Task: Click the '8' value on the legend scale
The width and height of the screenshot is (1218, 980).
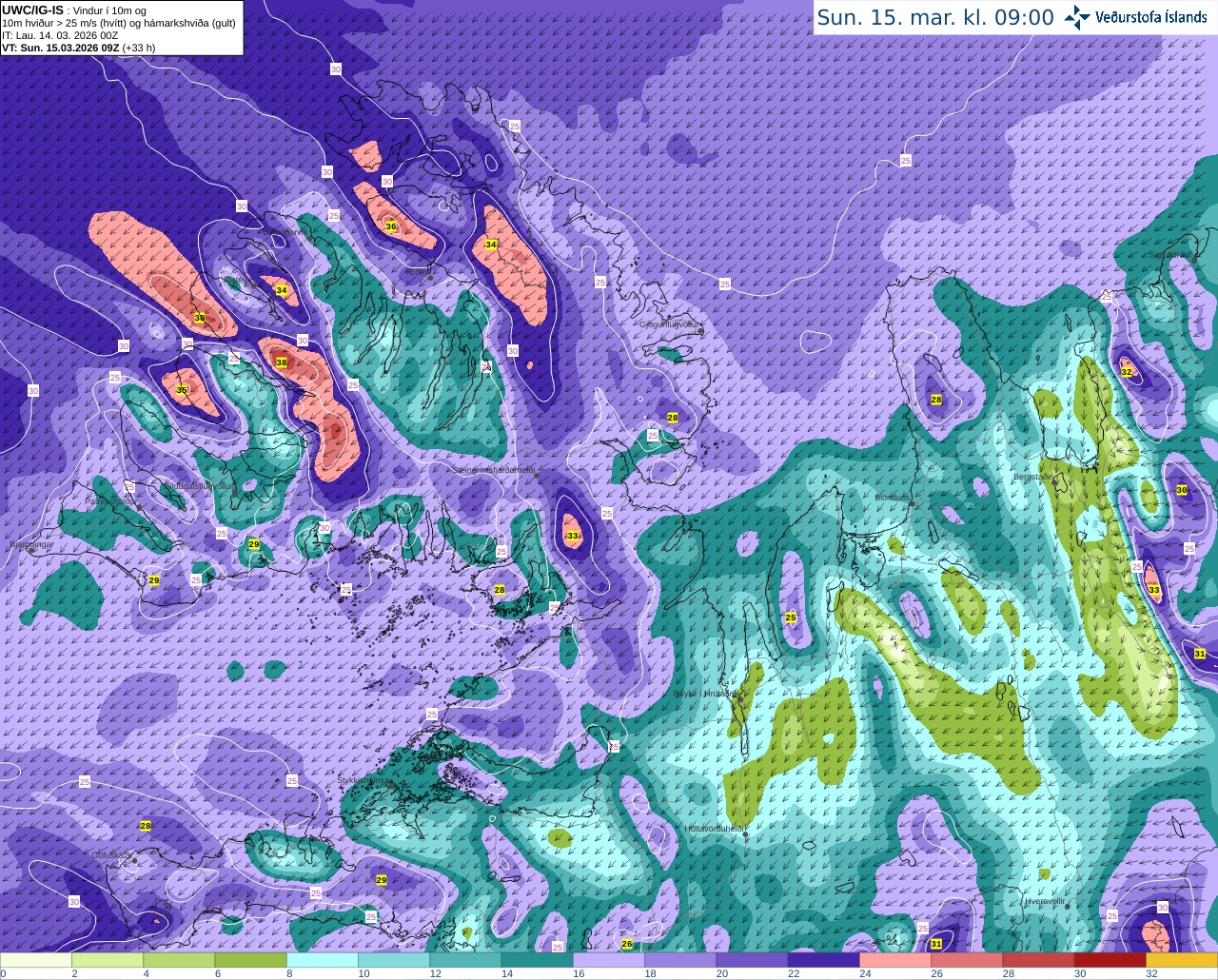Action: click(289, 973)
